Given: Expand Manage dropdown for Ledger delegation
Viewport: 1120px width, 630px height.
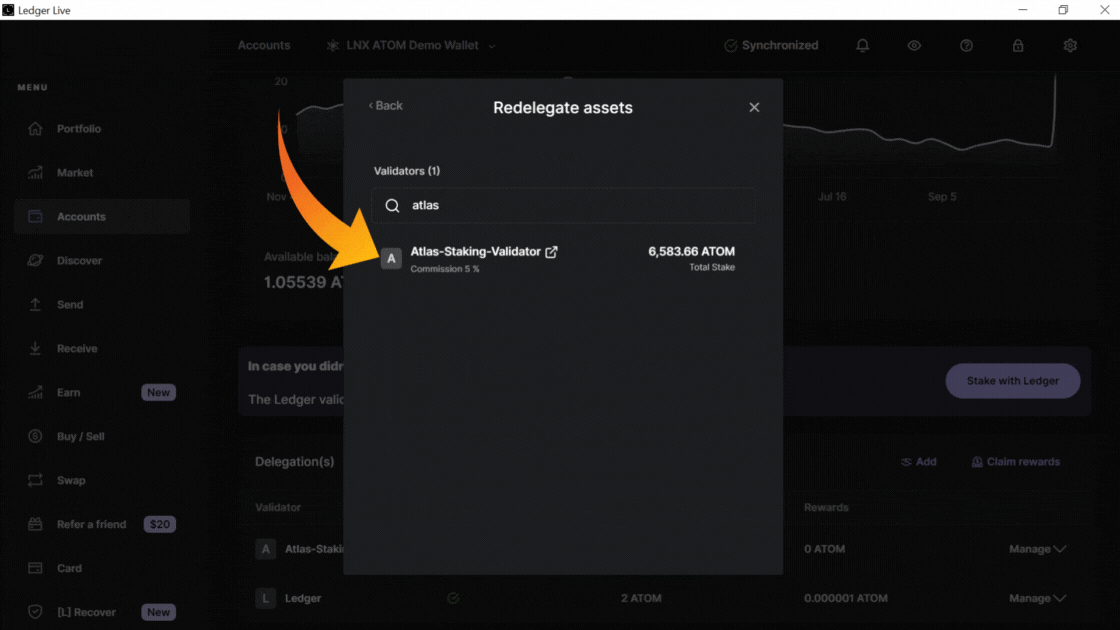Looking at the screenshot, I should (x=1037, y=598).
